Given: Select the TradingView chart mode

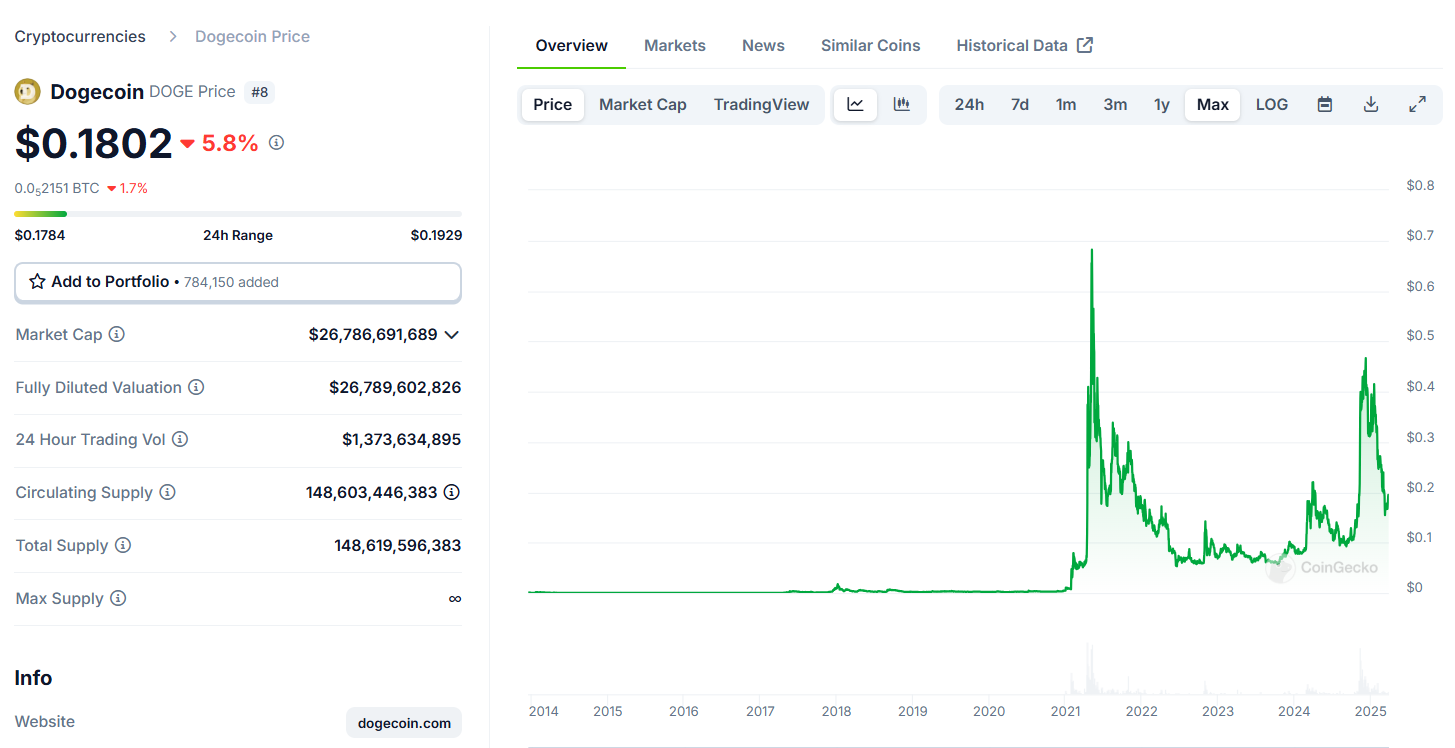Looking at the screenshot, I should pos(762,104).
